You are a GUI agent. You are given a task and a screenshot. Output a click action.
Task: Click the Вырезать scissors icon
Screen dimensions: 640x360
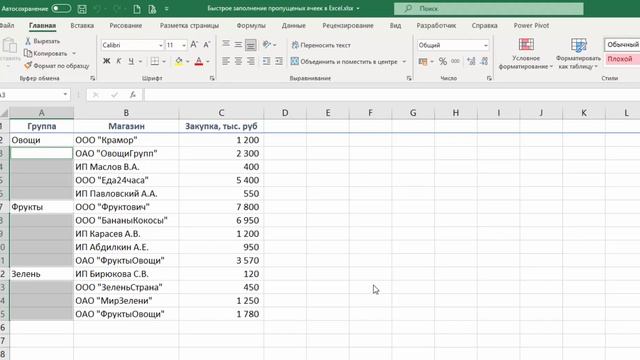point(28,41)
